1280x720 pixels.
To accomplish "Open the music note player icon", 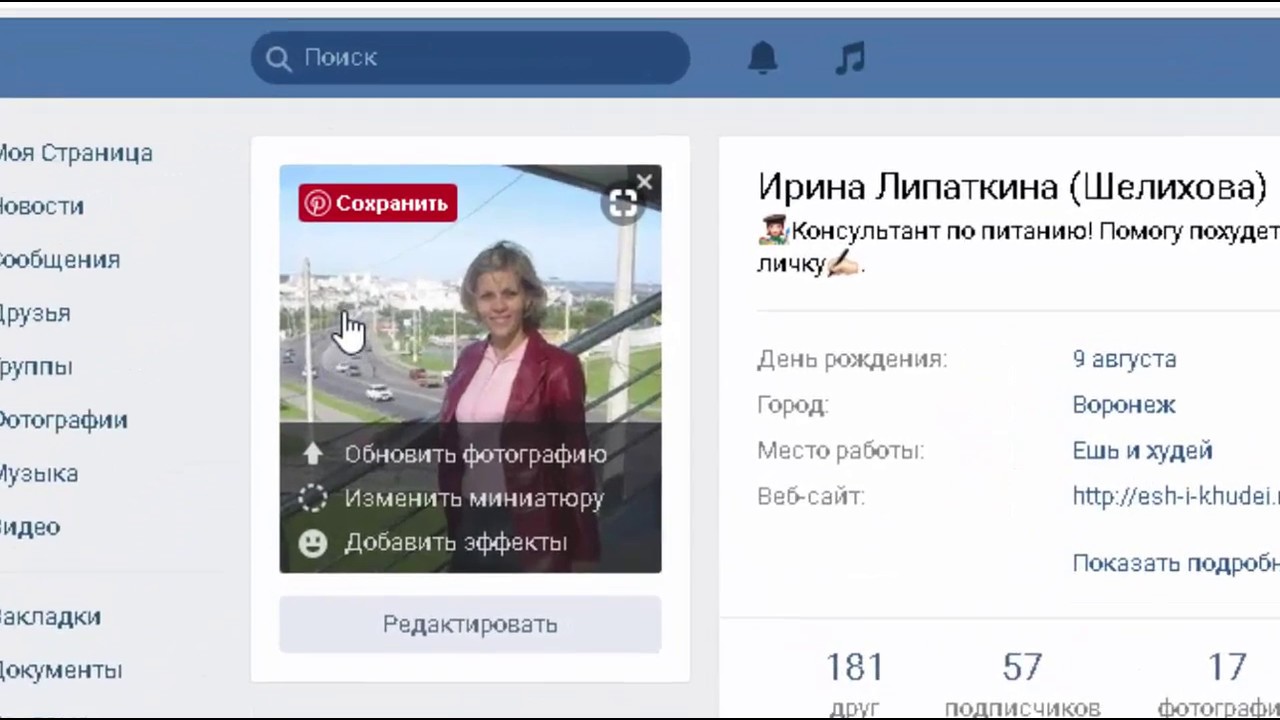I will 850,58.
